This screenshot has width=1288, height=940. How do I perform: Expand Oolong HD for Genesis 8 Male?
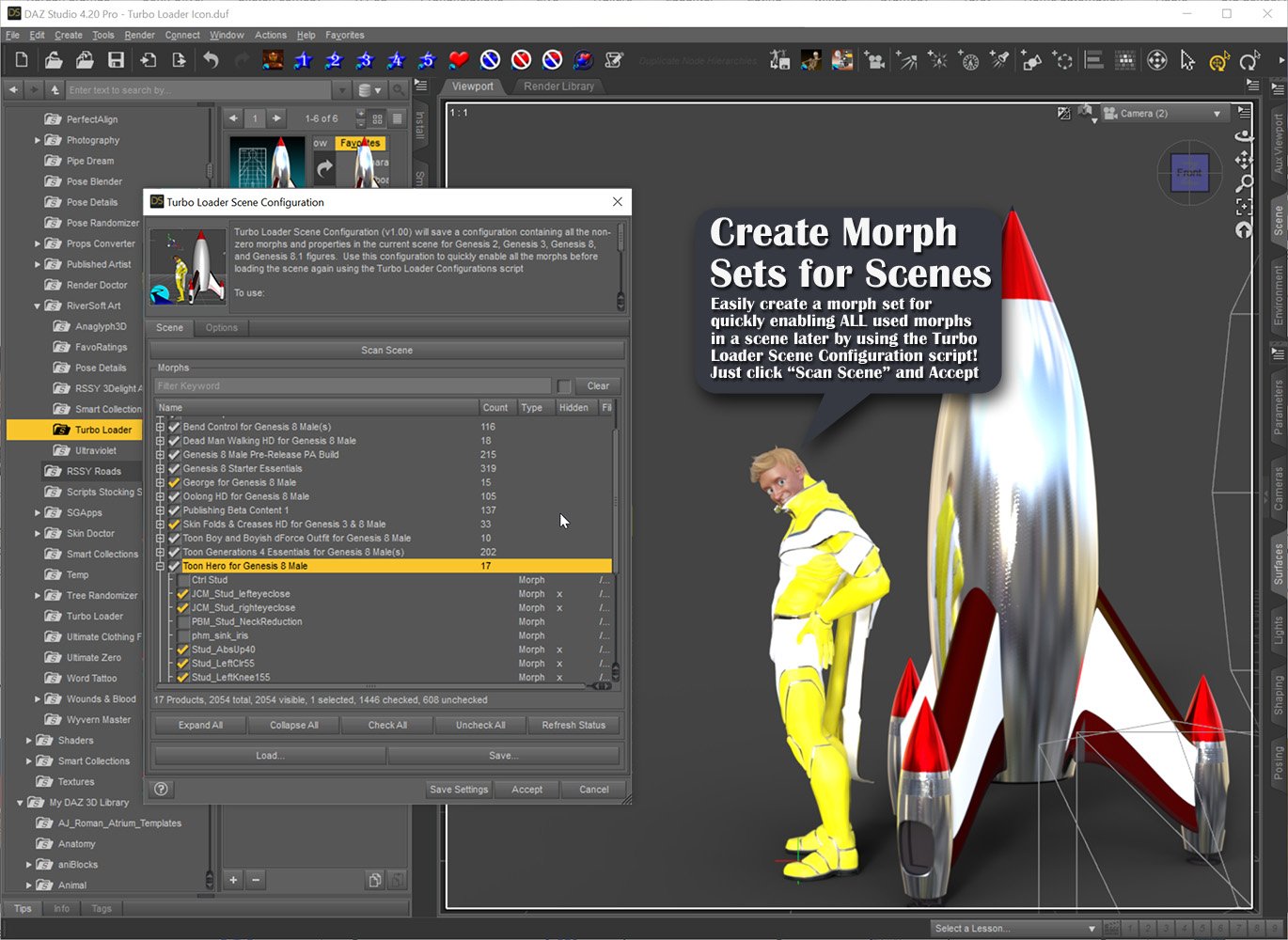pyautogui.click(x=160, y=496)
